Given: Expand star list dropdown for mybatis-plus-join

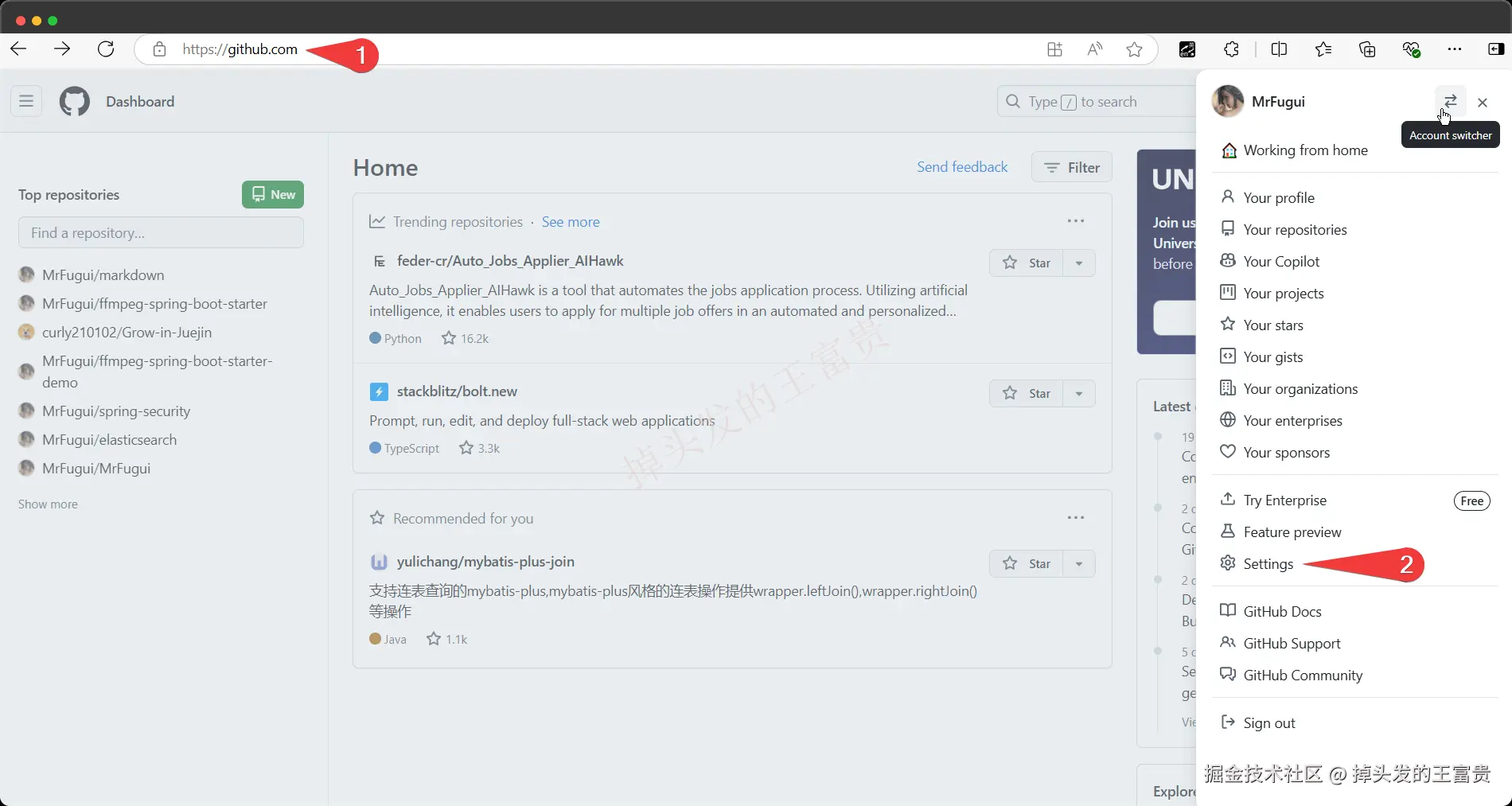Looking at the screenshot, I should click(1079, 563).
